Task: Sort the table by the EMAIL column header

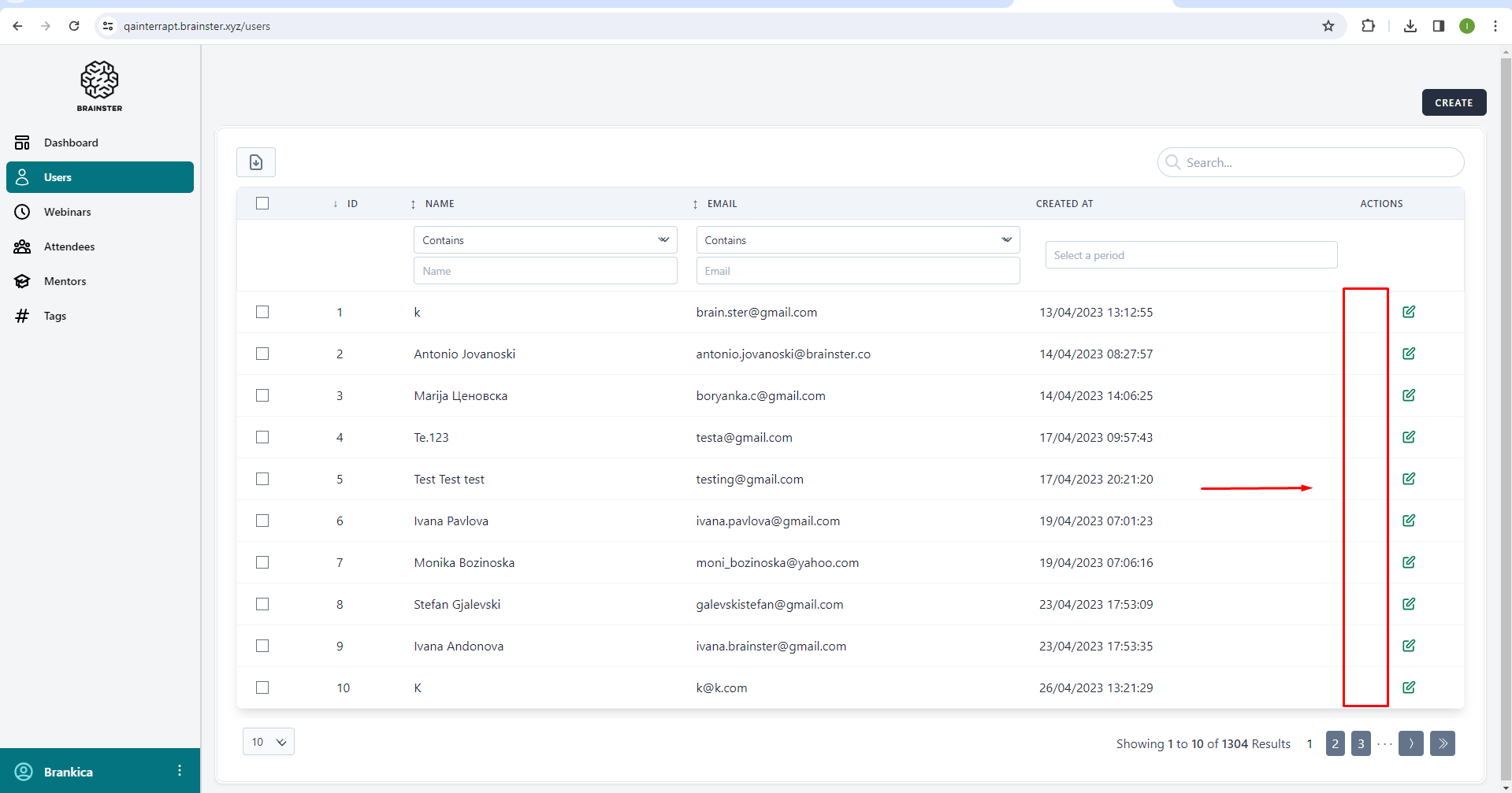Action: coord(721,204)
